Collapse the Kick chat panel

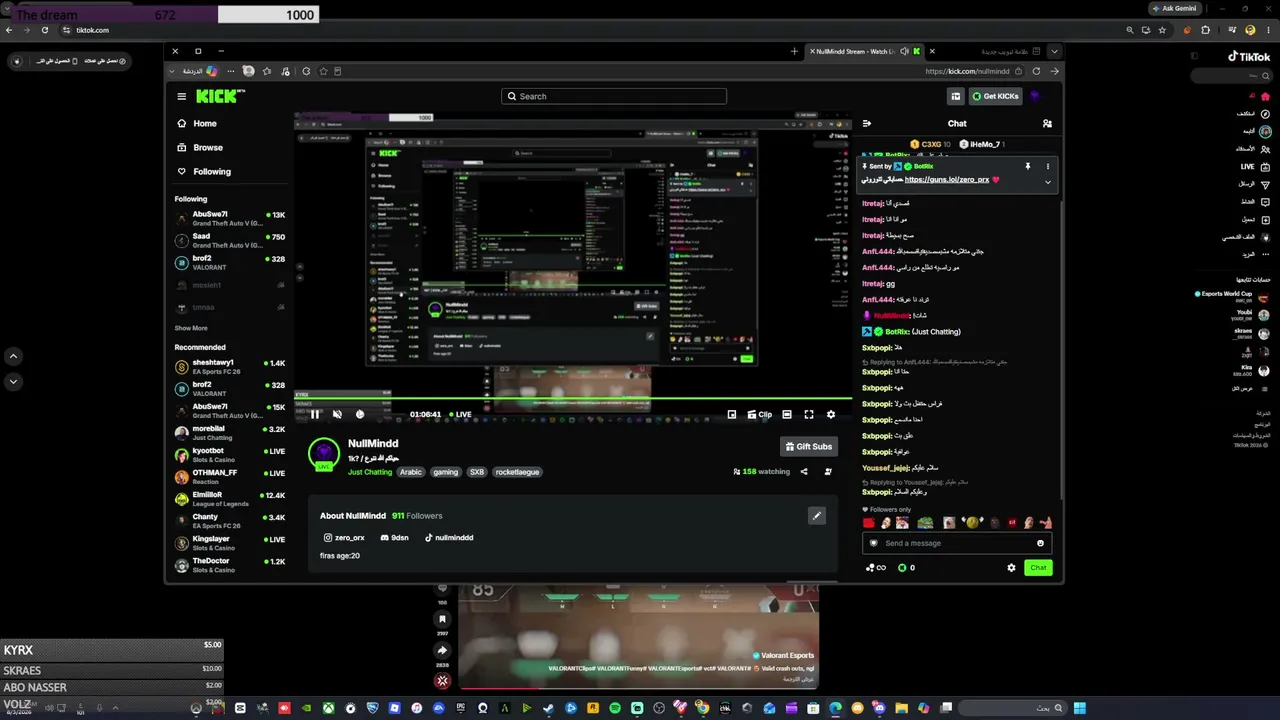tap(867, 124)
